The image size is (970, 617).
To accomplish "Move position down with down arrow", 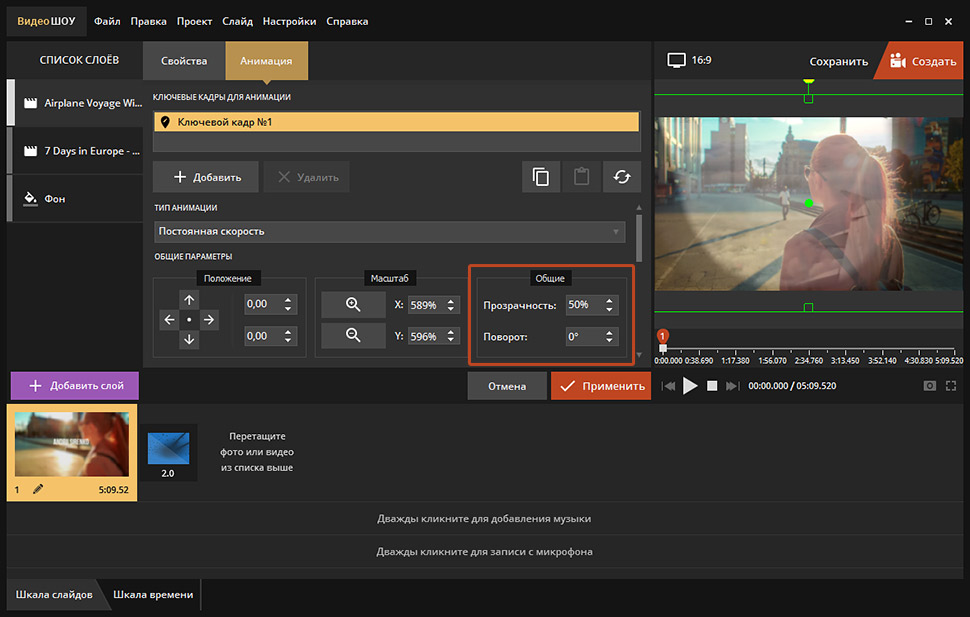I will tap(189, 340).
